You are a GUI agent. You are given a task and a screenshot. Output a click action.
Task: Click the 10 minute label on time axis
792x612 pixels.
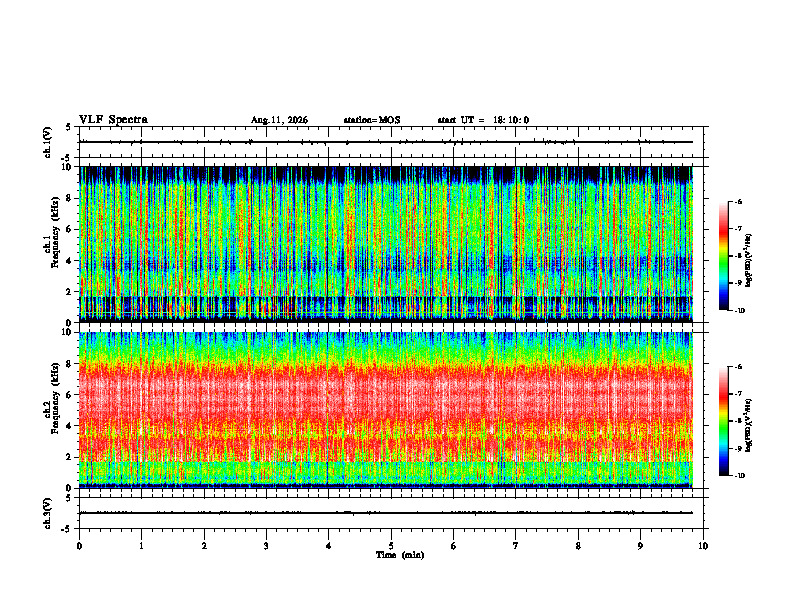coord(703,546)
